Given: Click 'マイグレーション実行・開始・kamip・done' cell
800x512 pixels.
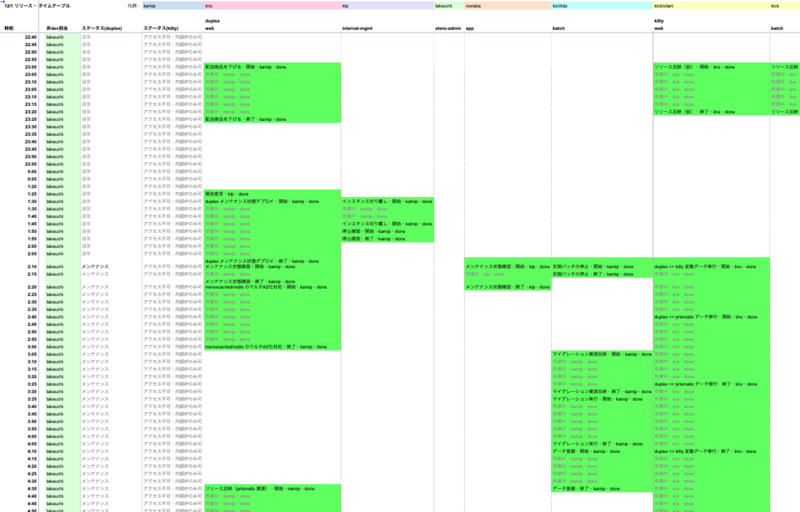Looking at the screenshot, I should click(x=602, y=399).
